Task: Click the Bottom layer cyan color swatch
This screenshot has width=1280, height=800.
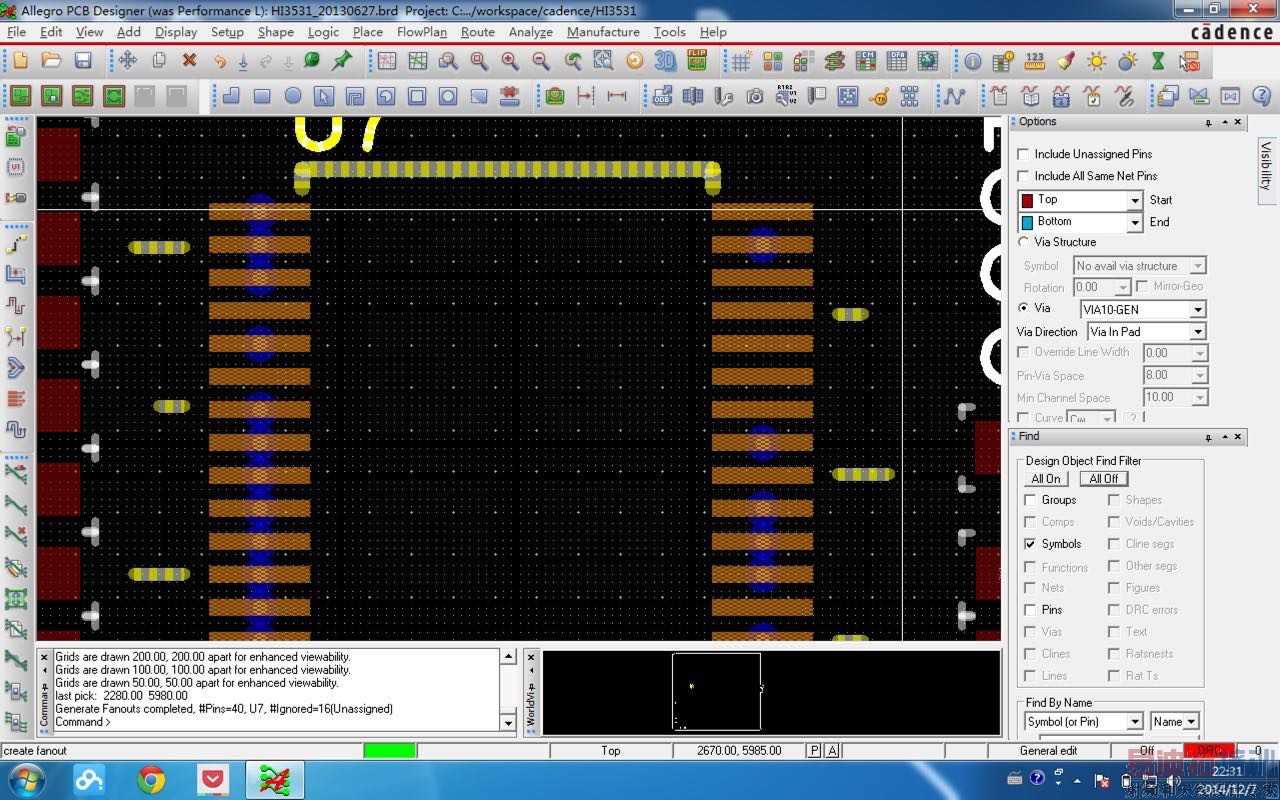Action: (x=1027, y=222)
